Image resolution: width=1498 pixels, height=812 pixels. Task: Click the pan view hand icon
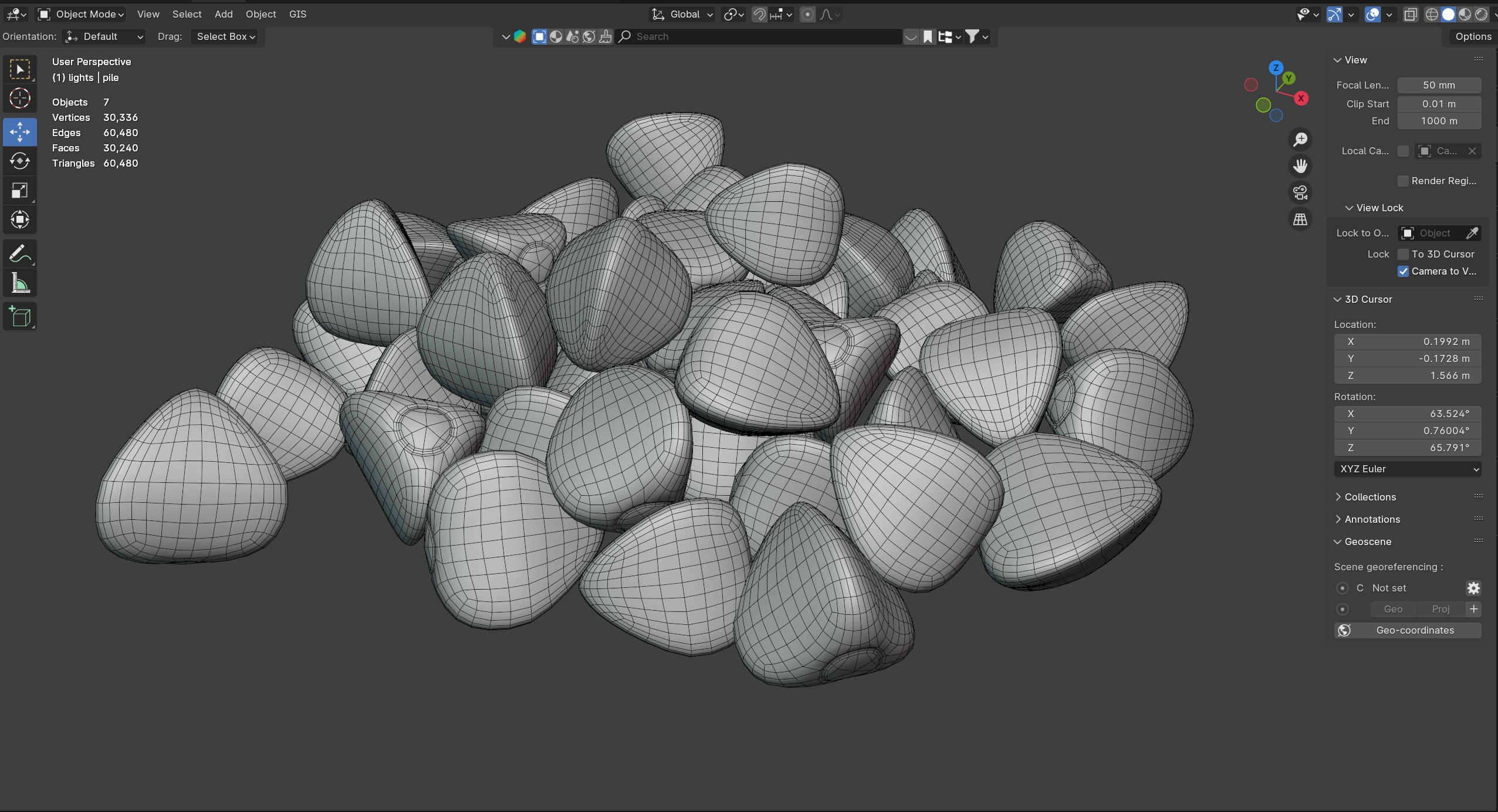tap(1300, 166)
